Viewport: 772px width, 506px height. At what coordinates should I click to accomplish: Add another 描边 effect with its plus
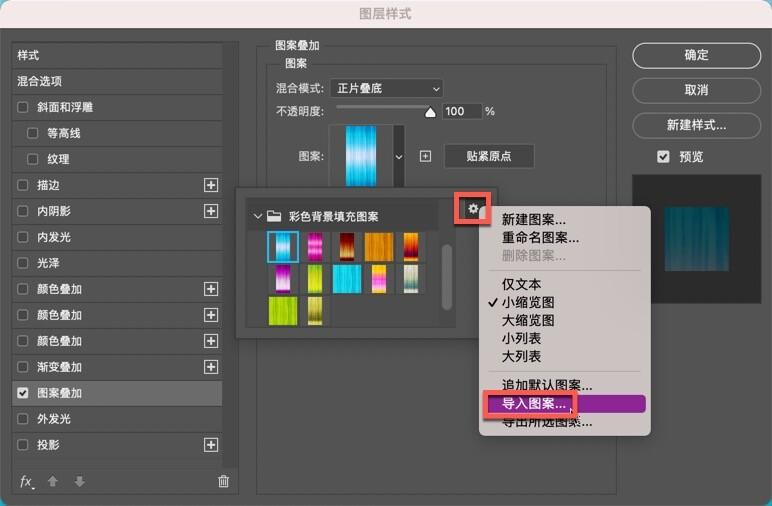(211, 185)
